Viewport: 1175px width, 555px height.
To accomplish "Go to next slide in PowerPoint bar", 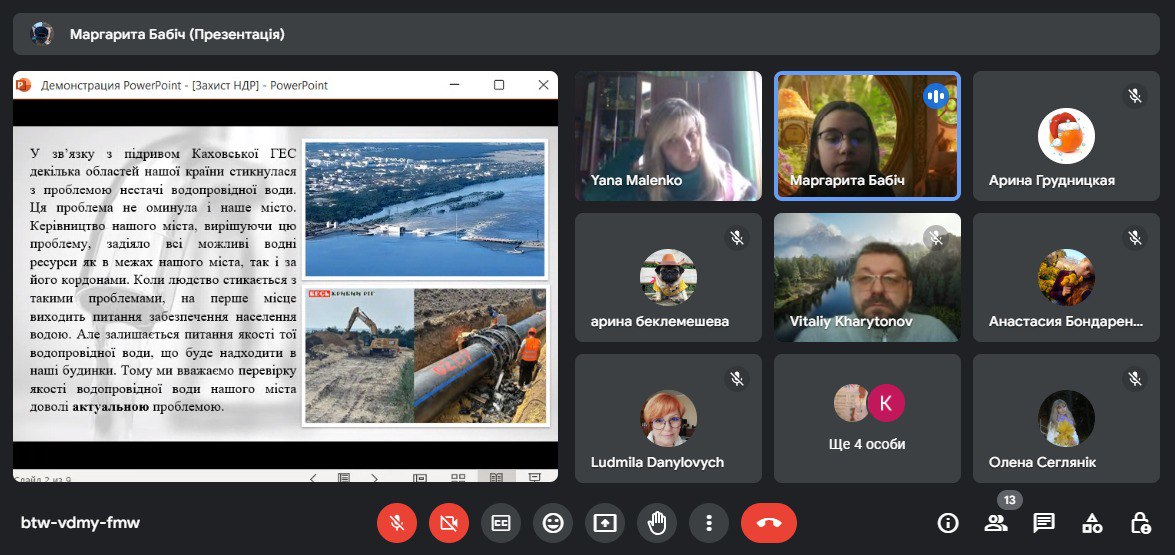I will pos(375,478).
